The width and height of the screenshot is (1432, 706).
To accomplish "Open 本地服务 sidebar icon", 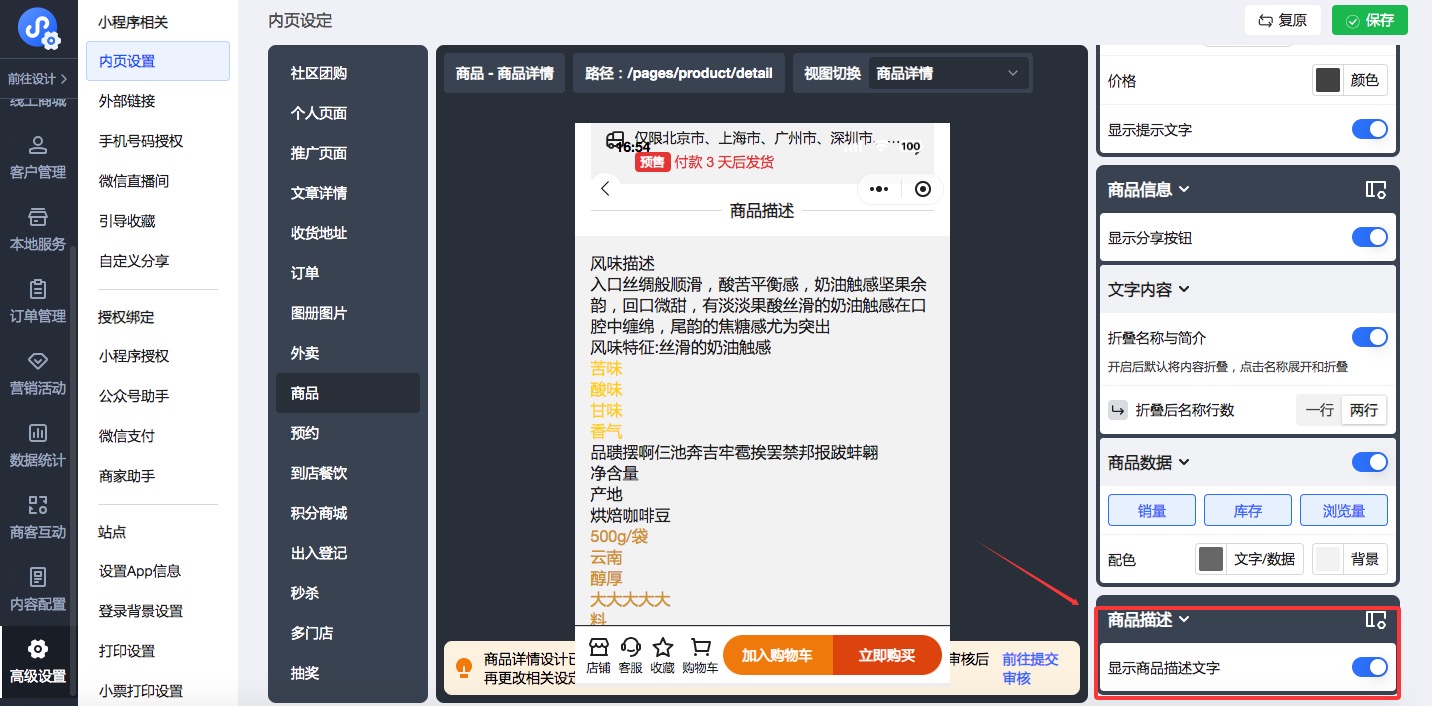I will [38, 229].
